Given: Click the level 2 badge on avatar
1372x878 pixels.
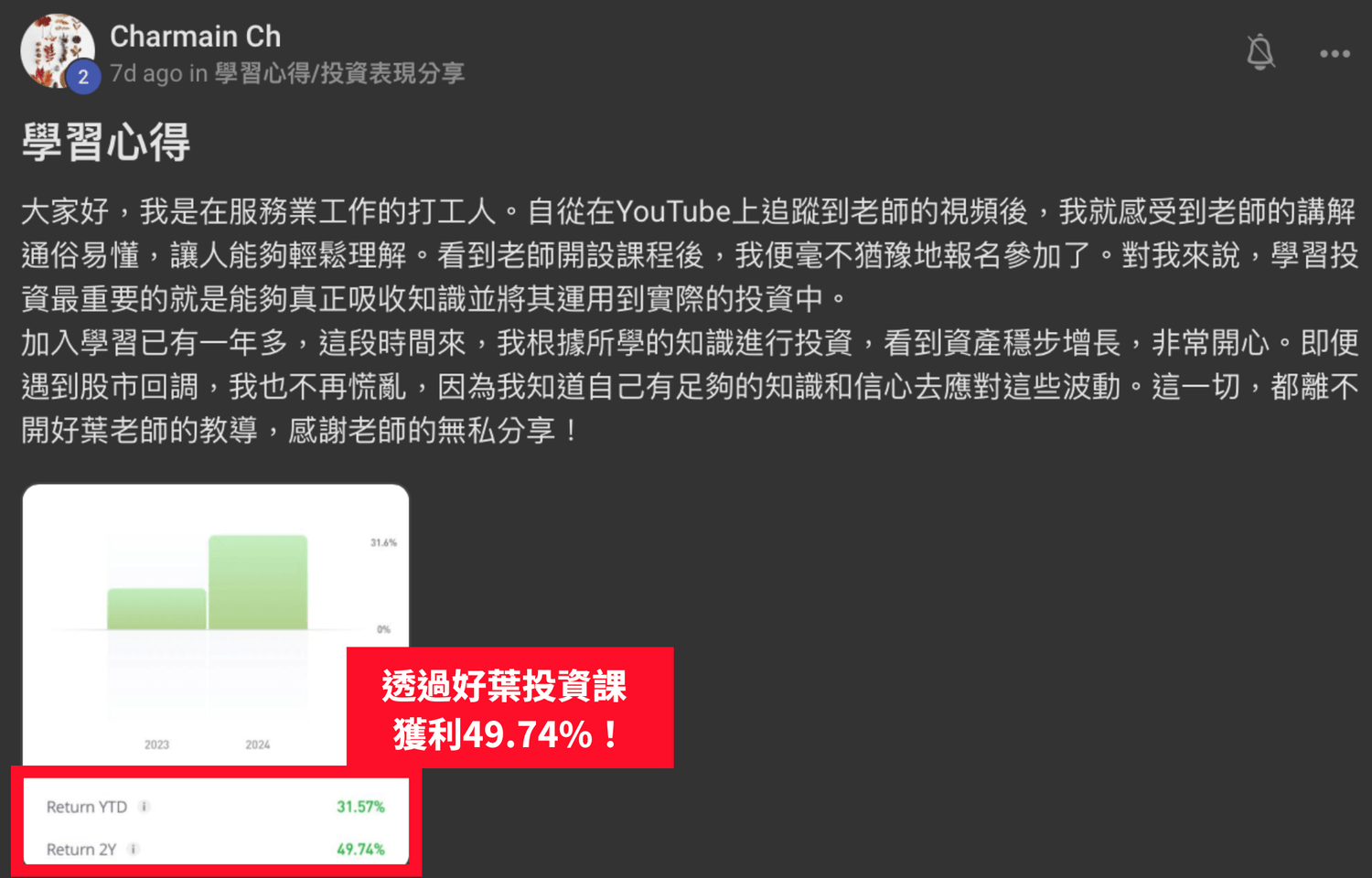Looking at the screenshot, I should click(83, 77).
